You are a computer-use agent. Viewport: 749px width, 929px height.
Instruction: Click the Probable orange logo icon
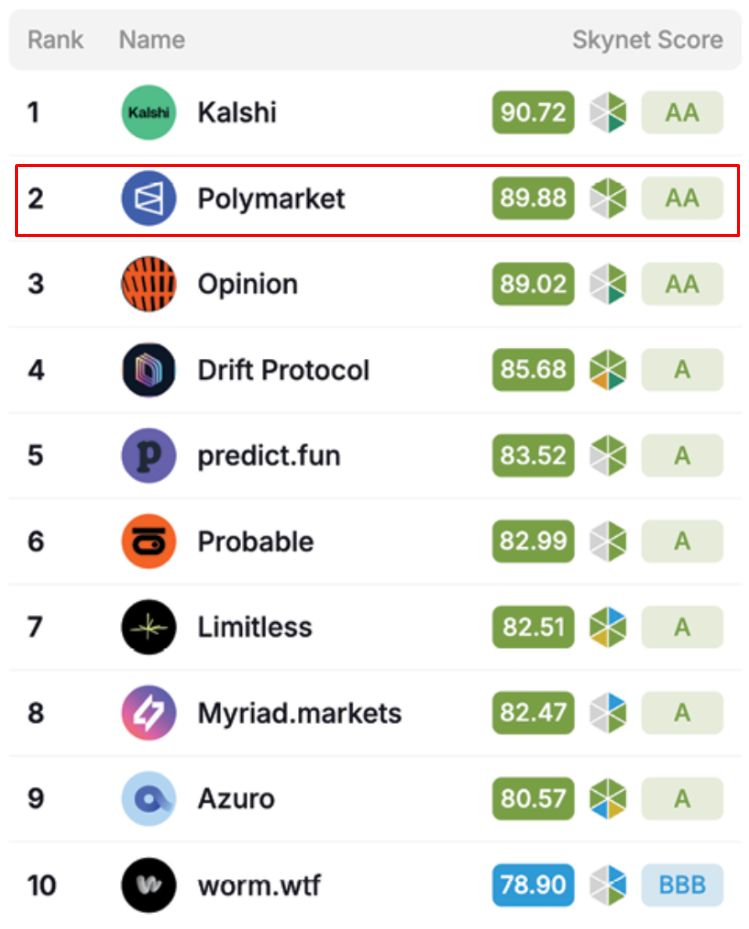click(148, 542)
